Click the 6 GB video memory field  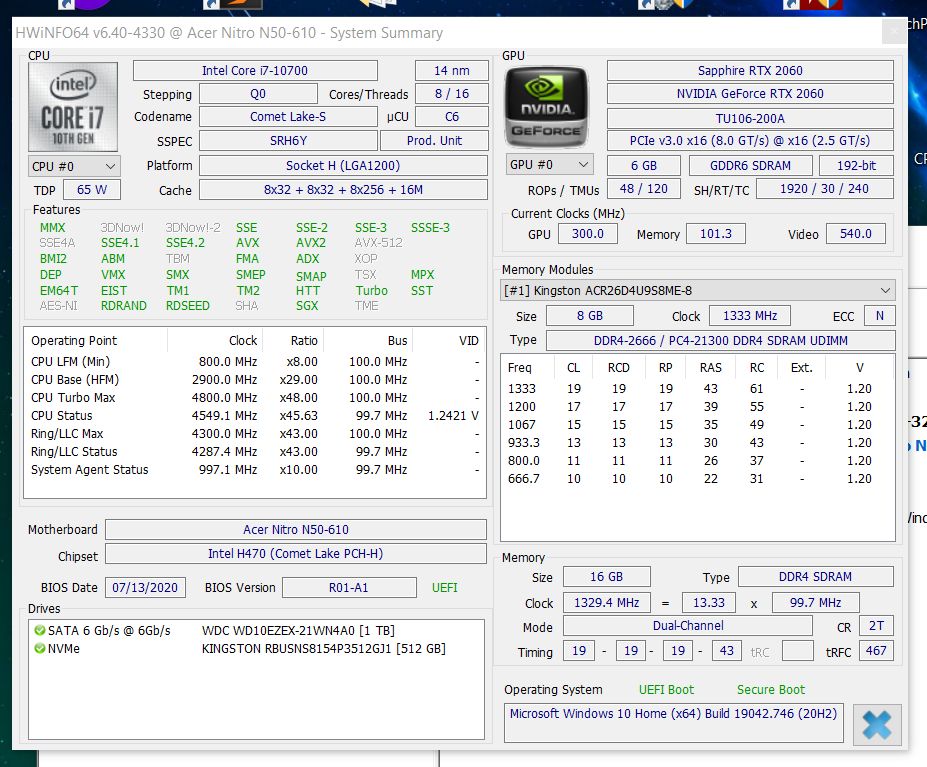click(644, 166)
